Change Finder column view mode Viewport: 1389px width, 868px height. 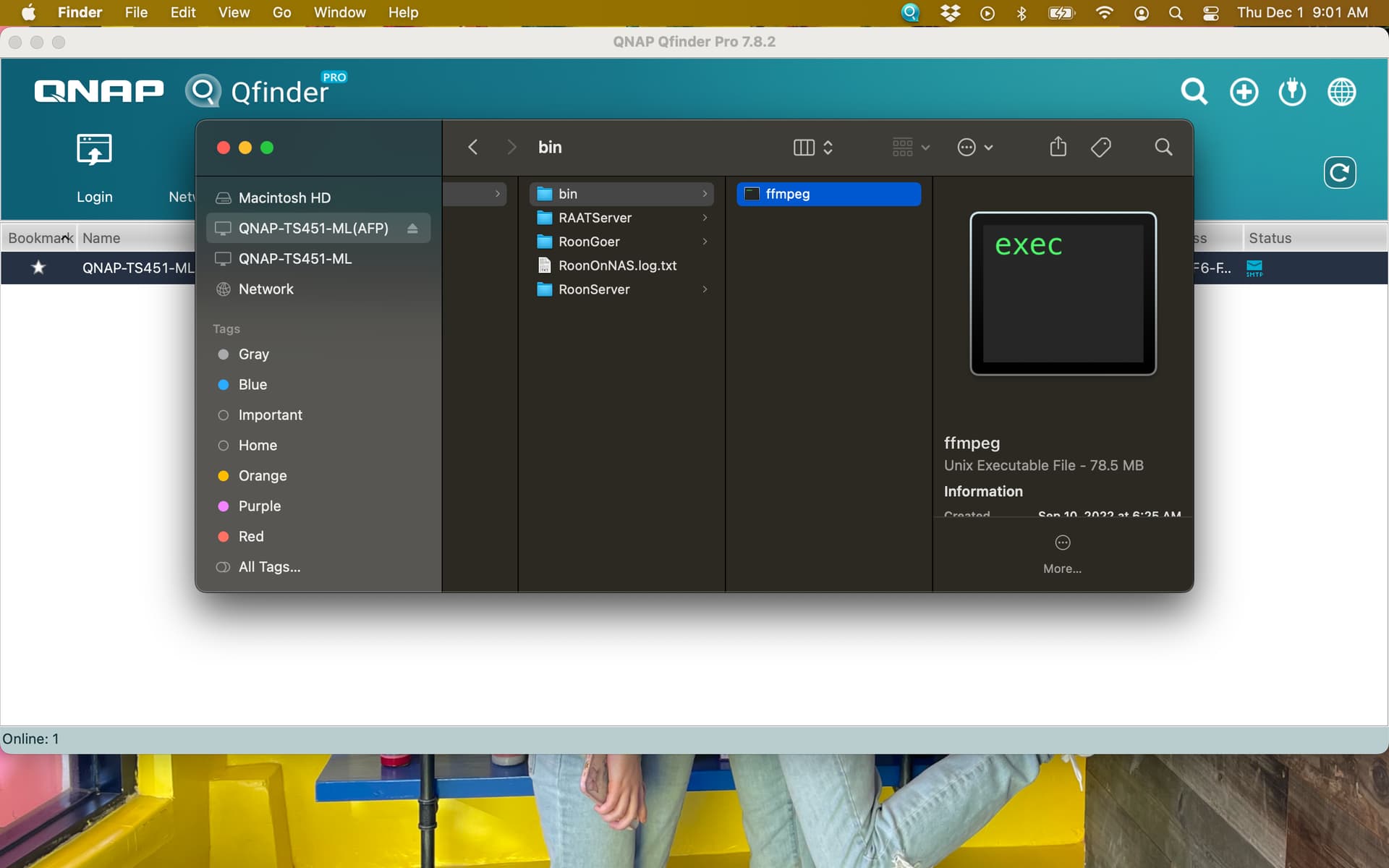(x=813, y=148)
